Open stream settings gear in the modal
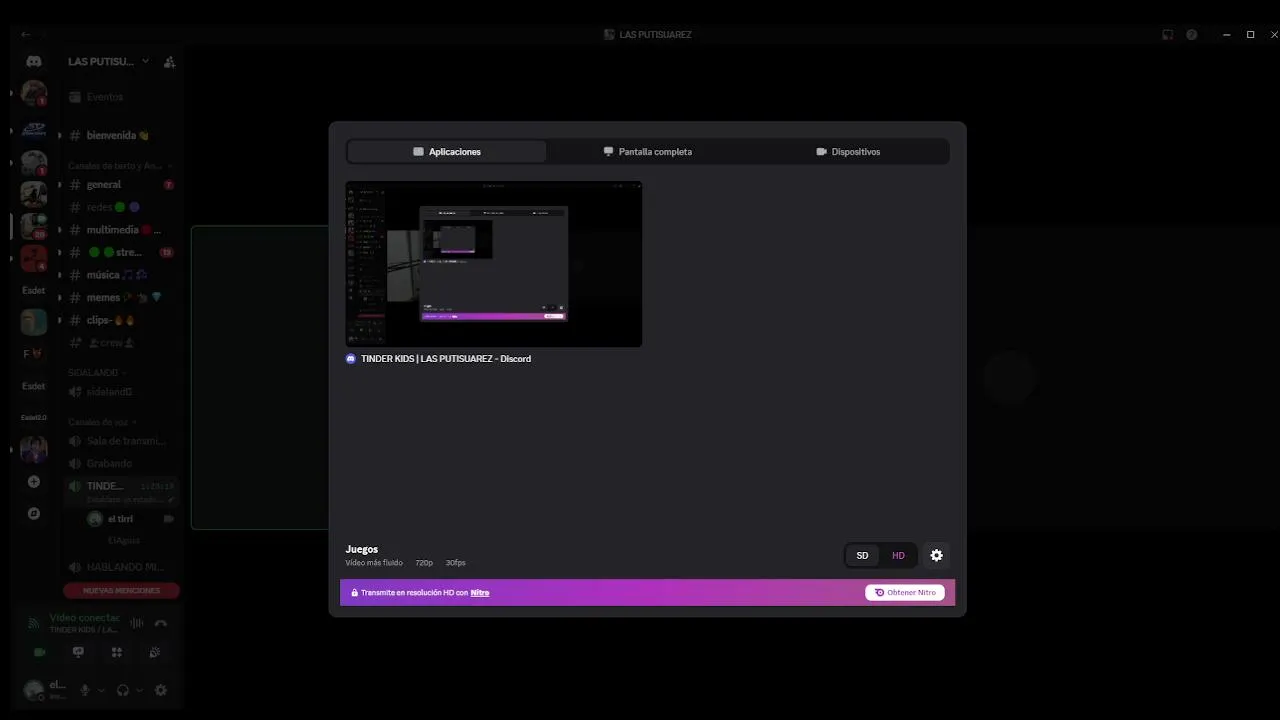 pos(936,556)
